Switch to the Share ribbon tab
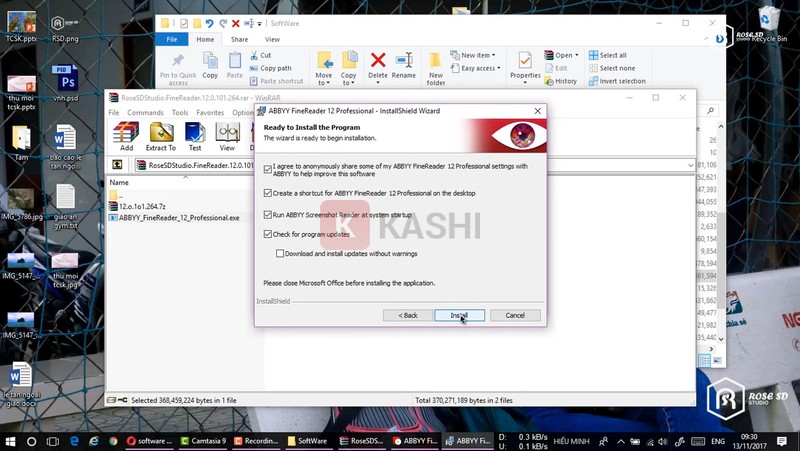This screenshot has height=451, width=800. [240, 40]
